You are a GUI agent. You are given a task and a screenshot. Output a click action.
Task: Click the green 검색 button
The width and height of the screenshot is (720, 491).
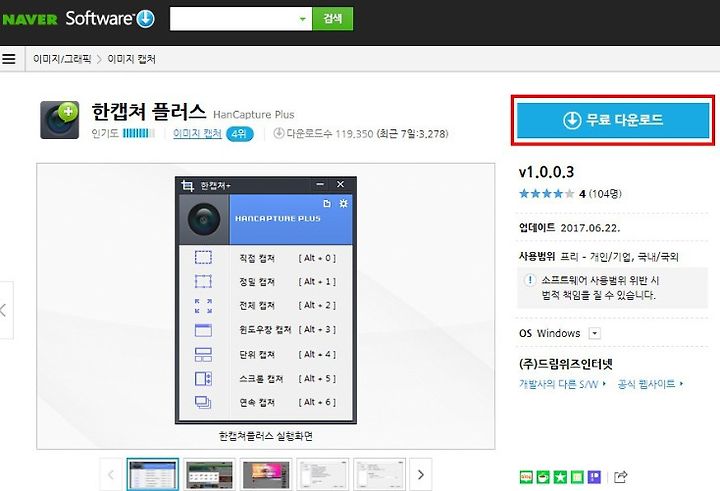coord(332,19)
